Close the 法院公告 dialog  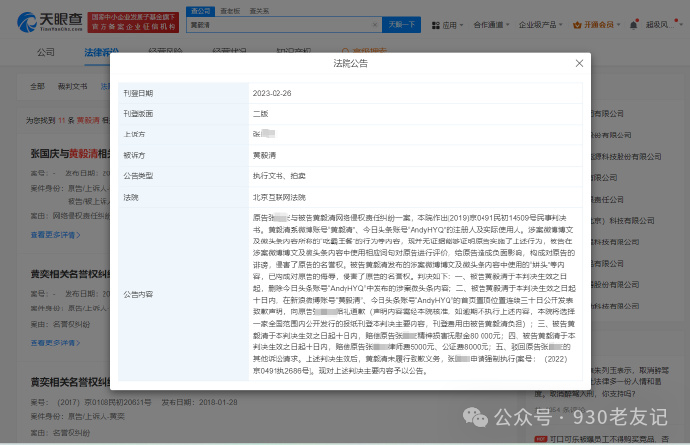[x=579, y=62]
